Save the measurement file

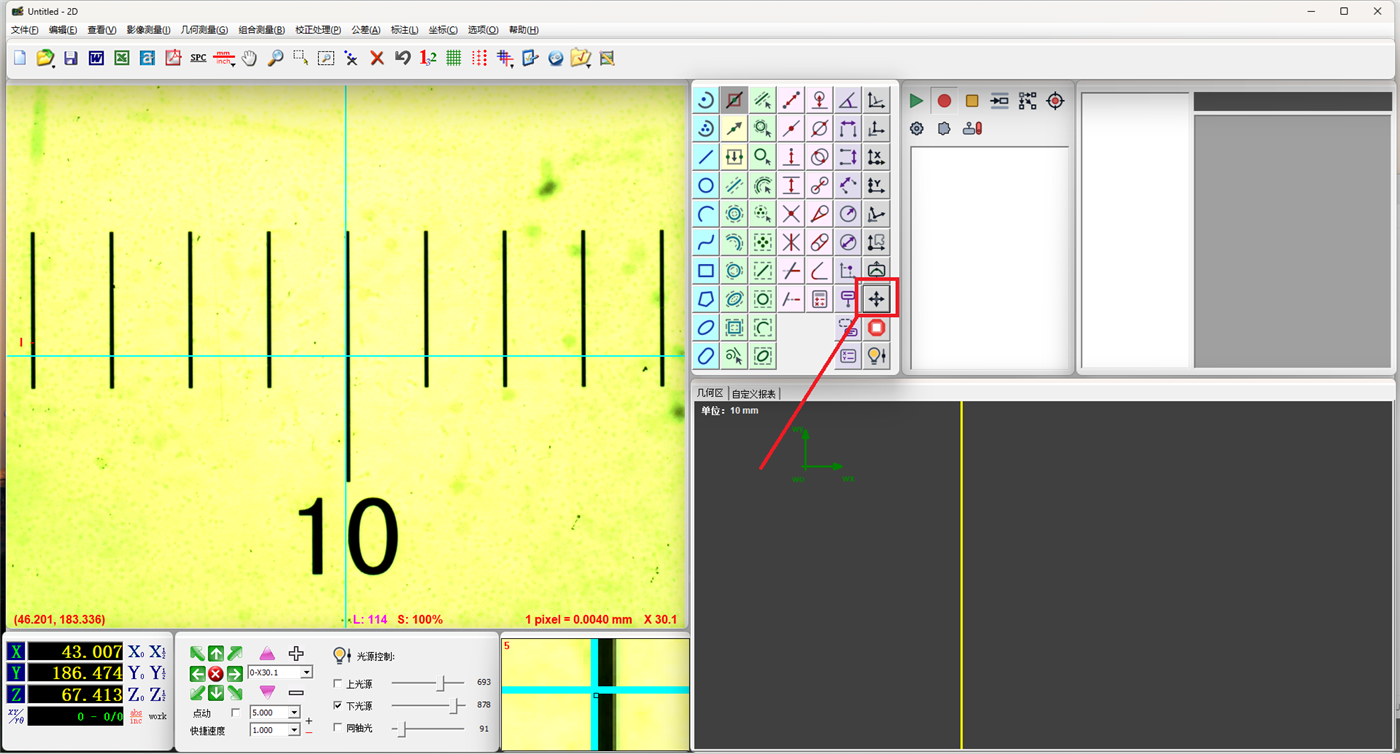click(x=70, y=59)
